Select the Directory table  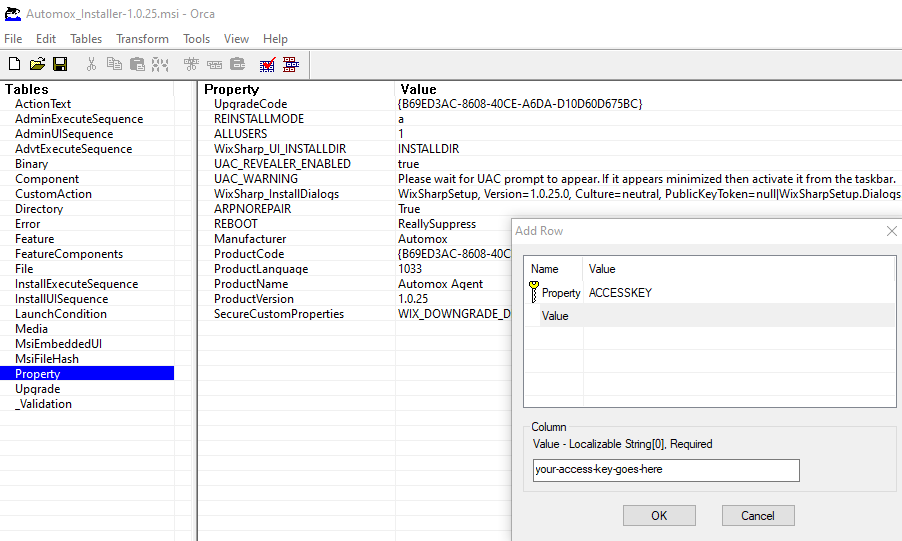39,208
